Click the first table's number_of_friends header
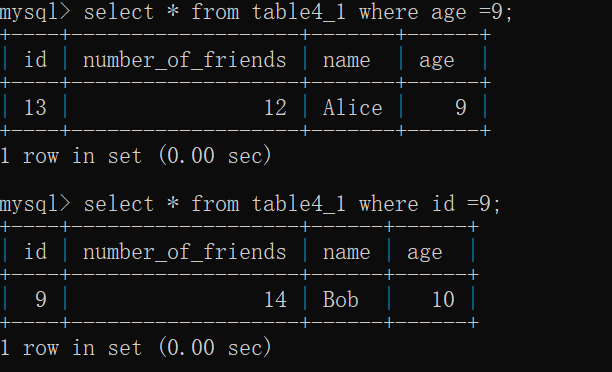 click(185, 60)
